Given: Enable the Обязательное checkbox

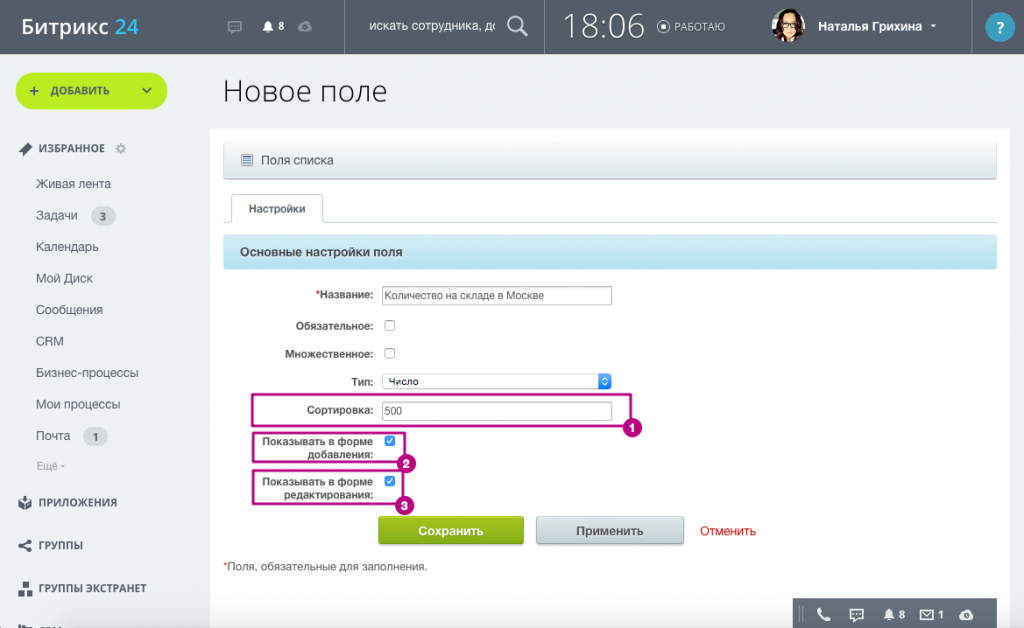Looking at the screenshot, I should coord(390,325).
